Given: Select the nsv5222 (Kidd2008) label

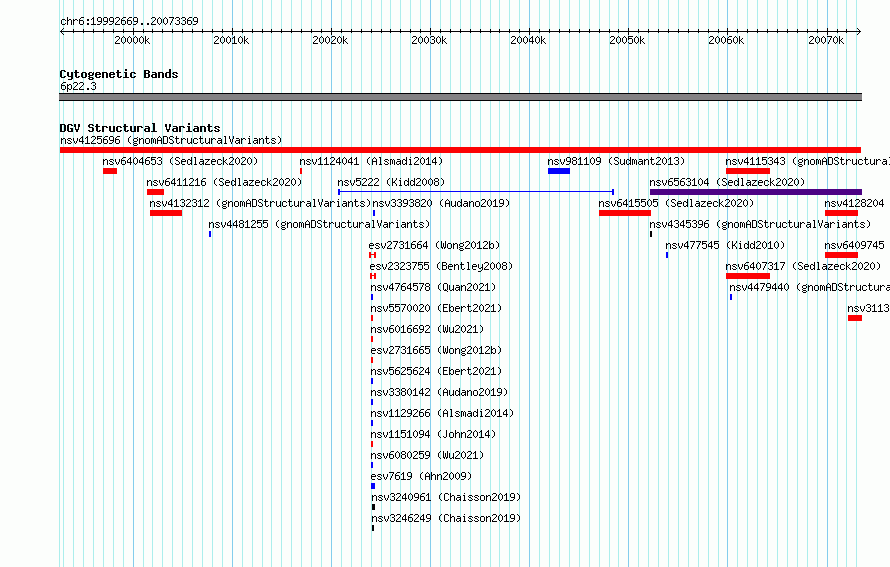Looking at the screenshot, I should coord(391,182).
